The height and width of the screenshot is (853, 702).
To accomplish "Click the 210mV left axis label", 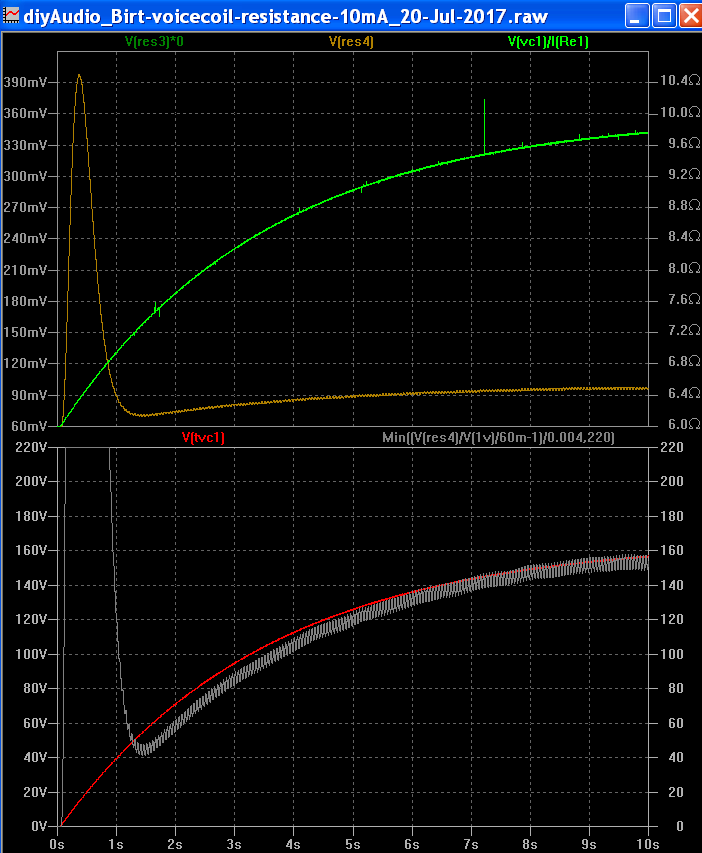I will tap(25, 270).
